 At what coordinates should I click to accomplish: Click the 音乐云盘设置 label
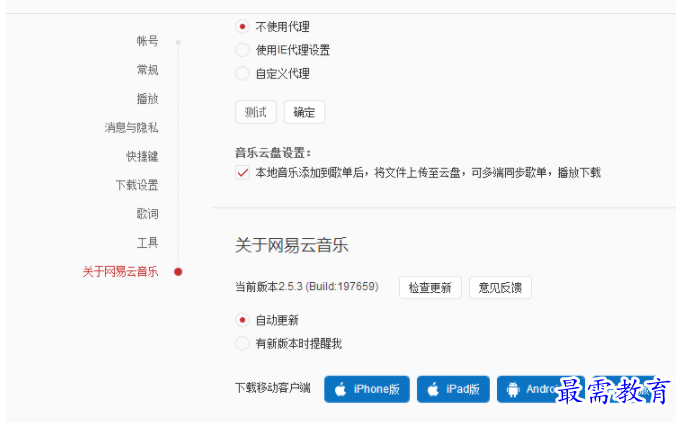273,153
